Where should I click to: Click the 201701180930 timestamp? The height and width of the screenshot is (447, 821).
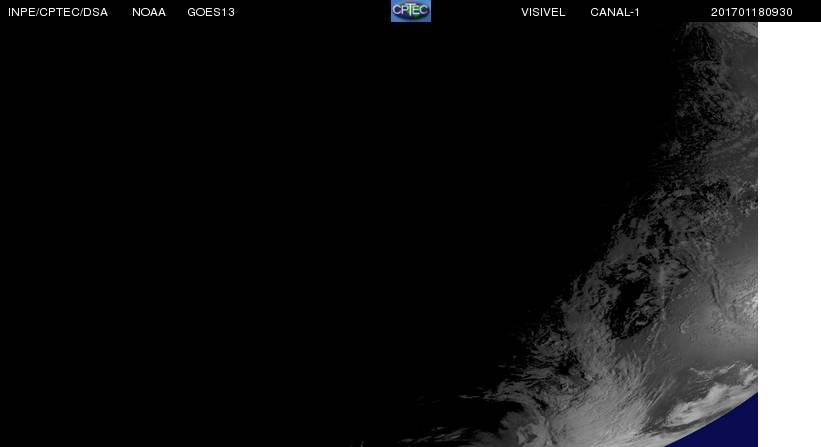(751, 12)
